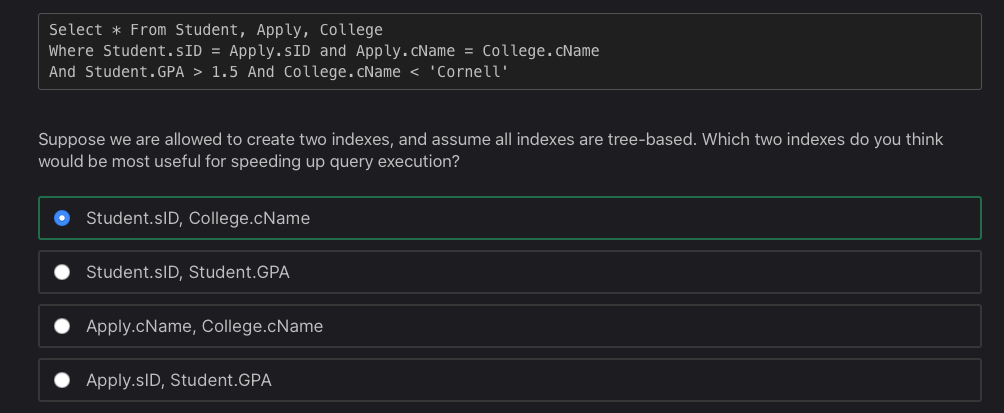
Task: Click the "Student.sID, College.cName" answer label text
Action: coord(197,218)
